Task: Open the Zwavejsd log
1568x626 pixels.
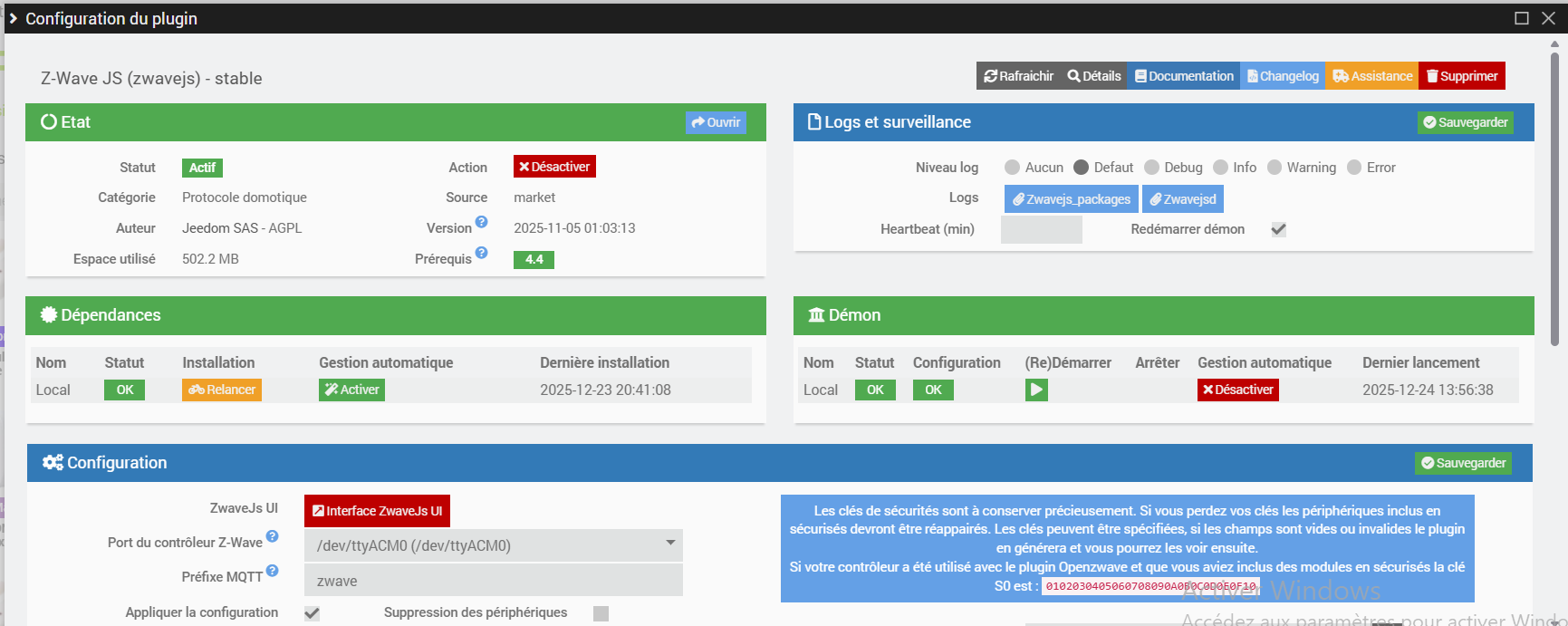Action: (1183, 199)
